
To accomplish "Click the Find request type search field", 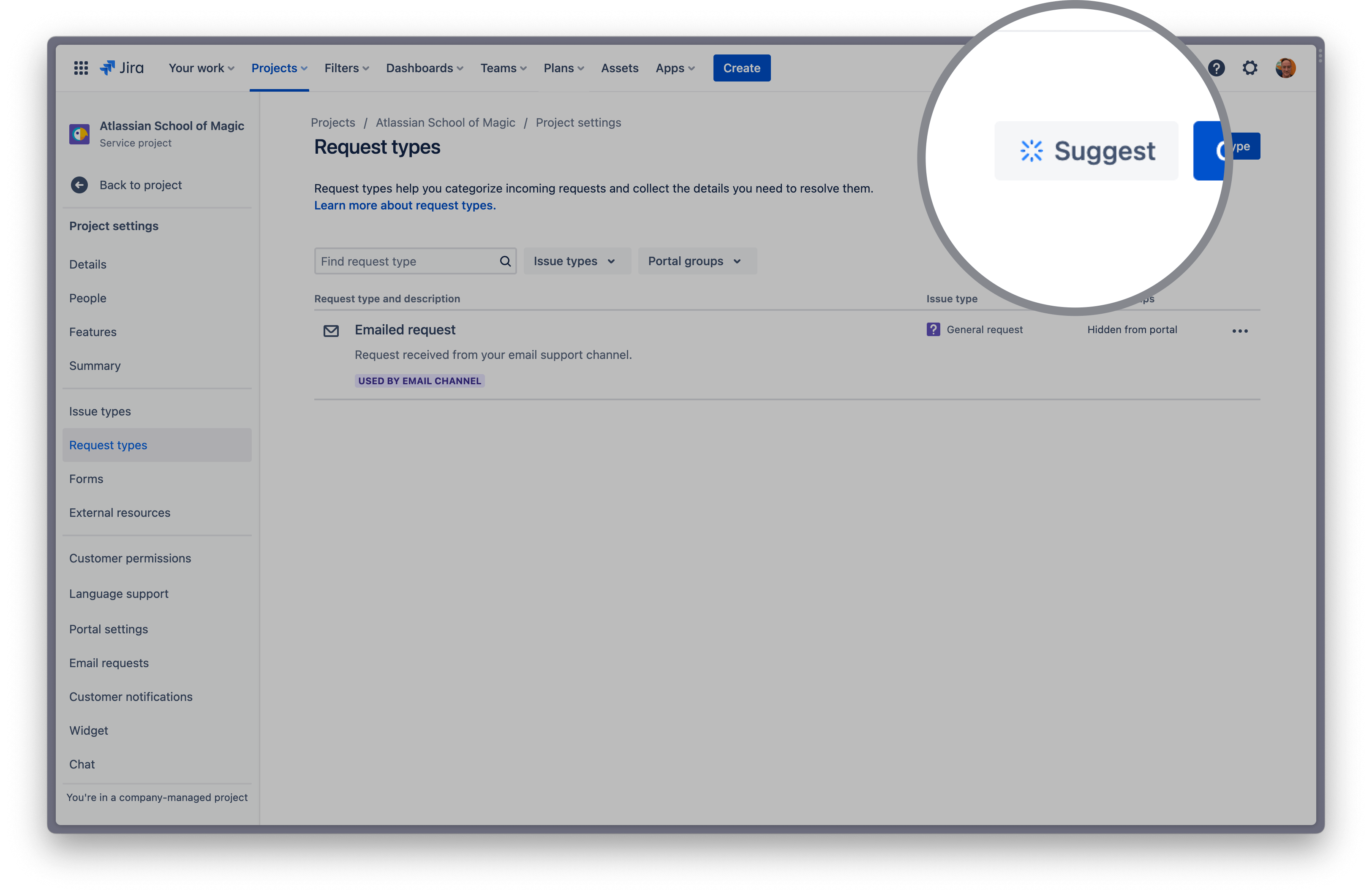I will pos(414,260).
